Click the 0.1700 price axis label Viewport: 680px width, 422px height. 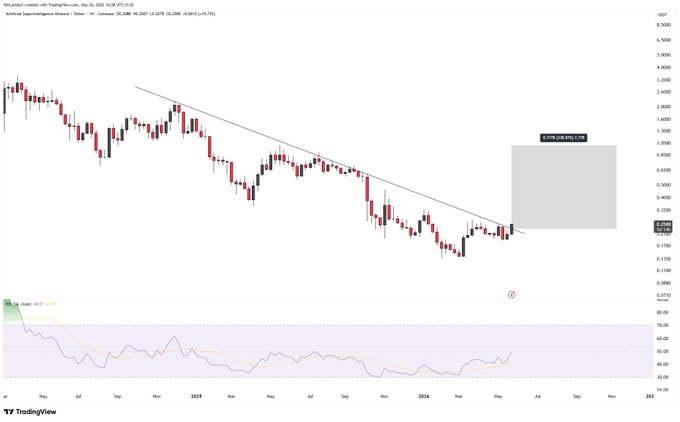click(x=664, y=246)
